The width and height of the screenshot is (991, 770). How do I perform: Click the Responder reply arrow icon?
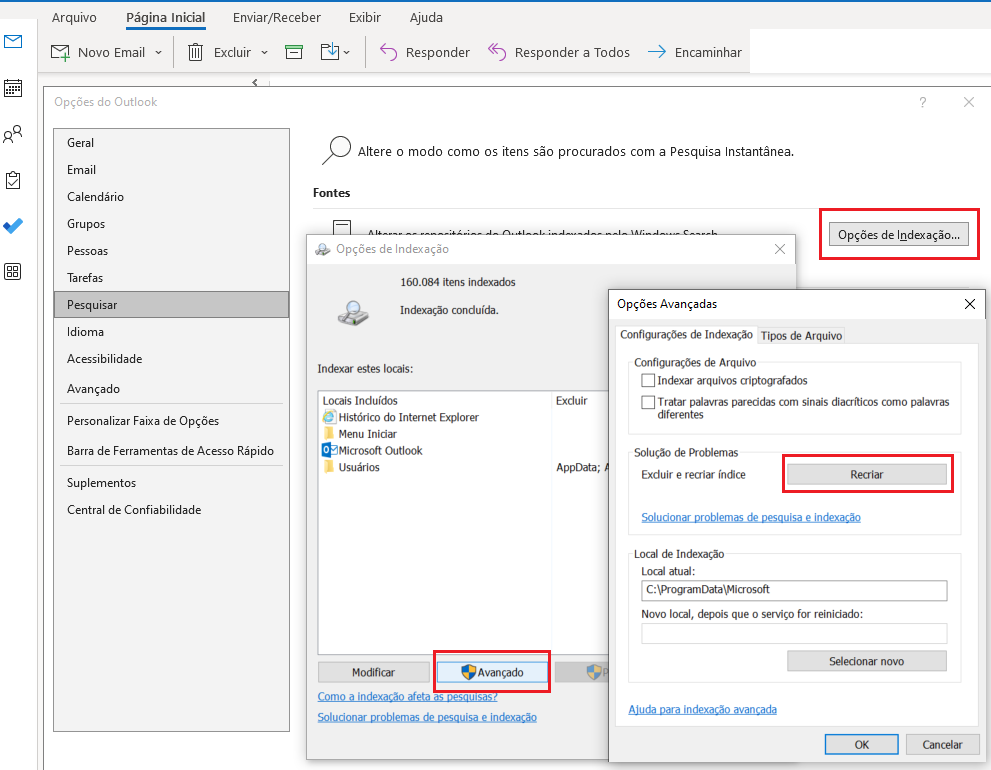pyautogui.click(x=388, y=52)
